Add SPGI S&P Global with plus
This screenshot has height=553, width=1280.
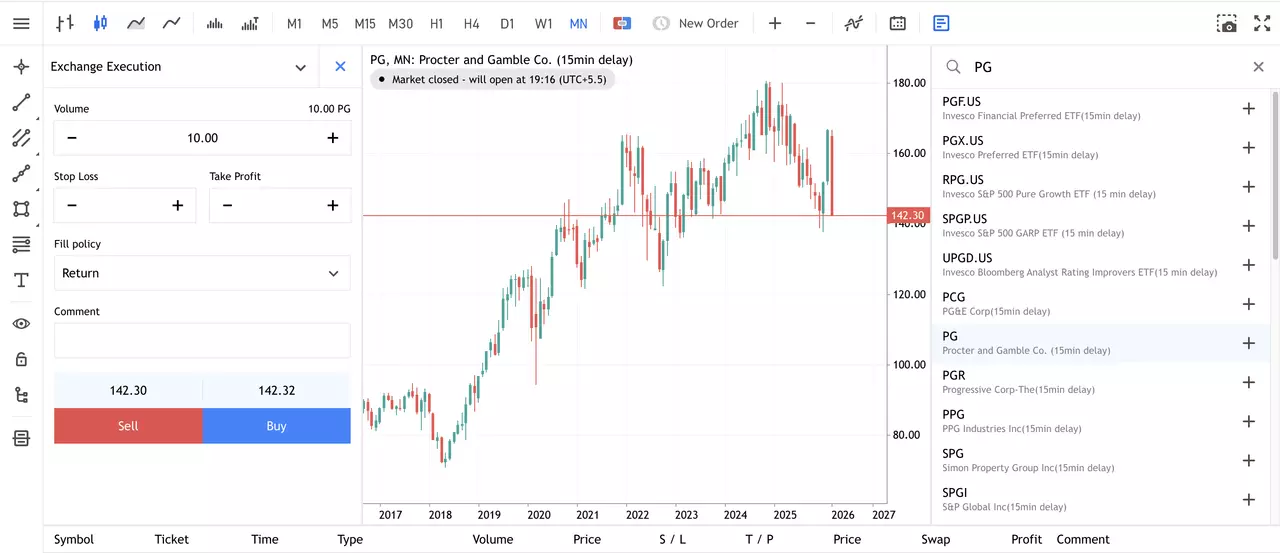pyautogui.click(x=1248, y=499)
